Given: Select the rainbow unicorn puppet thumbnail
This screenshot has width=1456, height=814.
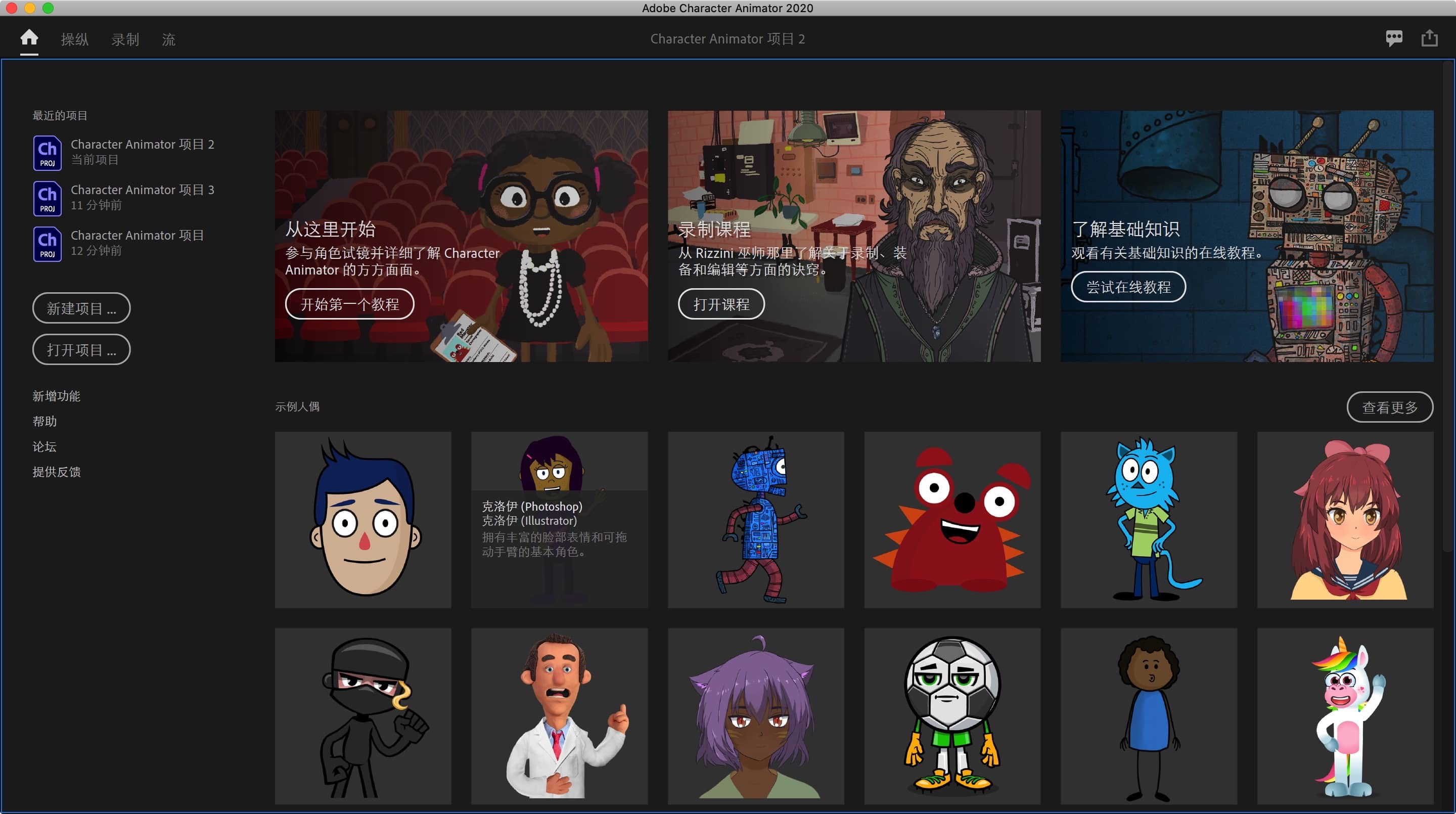Looking at the screenshot, I should (1345, 716).
